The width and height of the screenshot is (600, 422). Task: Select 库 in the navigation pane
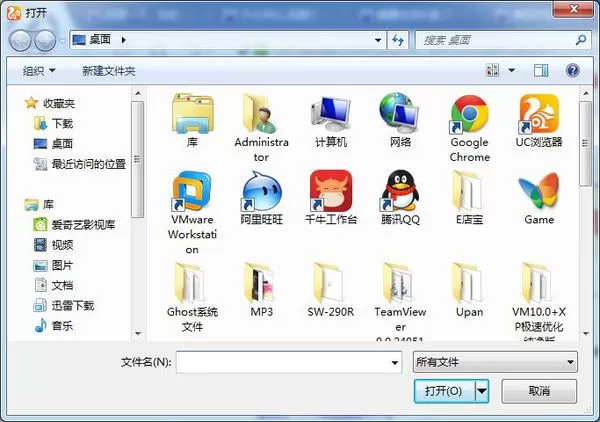pyautogui.click(x=39, y=204)
